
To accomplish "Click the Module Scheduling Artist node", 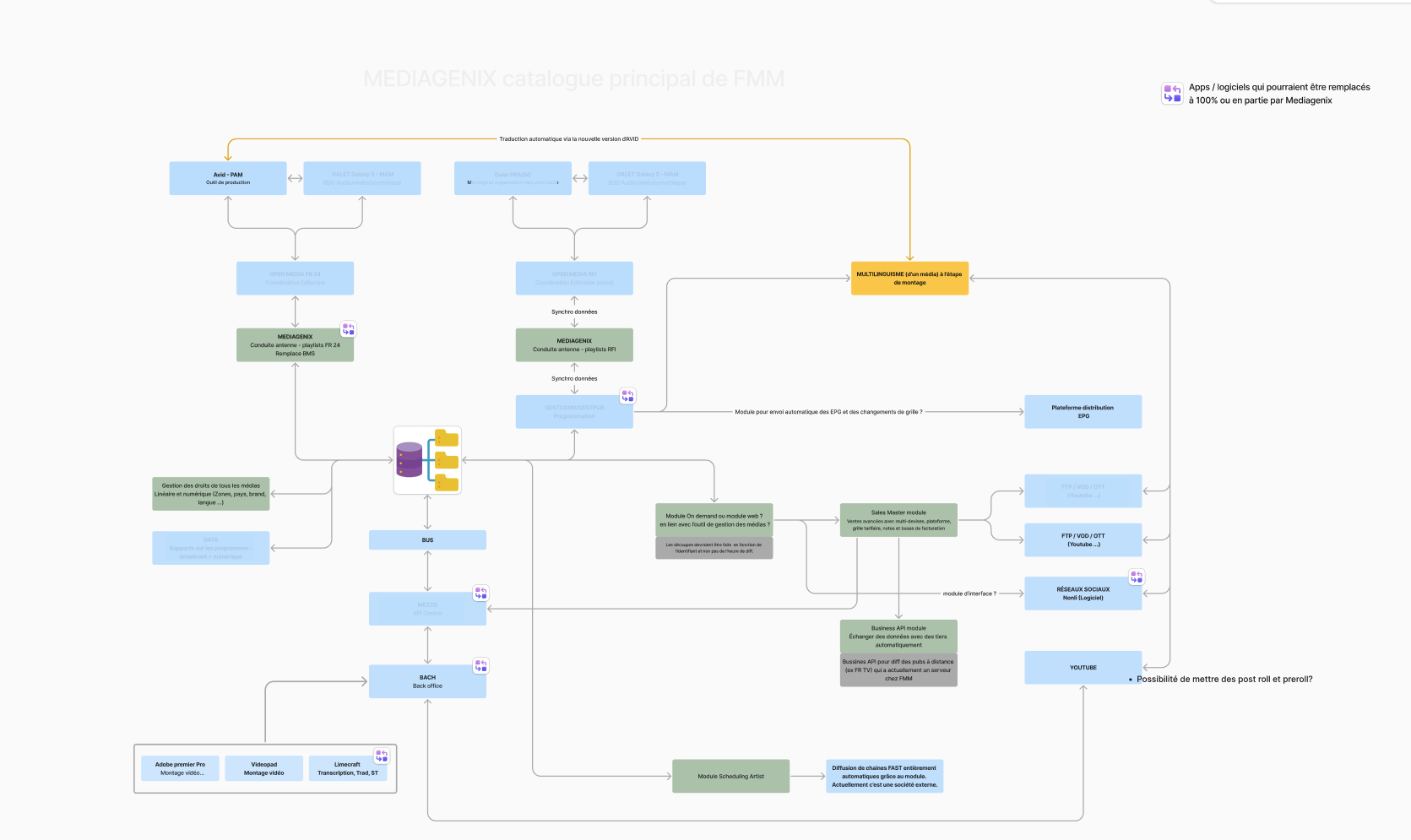I will [x=730, y=776].
